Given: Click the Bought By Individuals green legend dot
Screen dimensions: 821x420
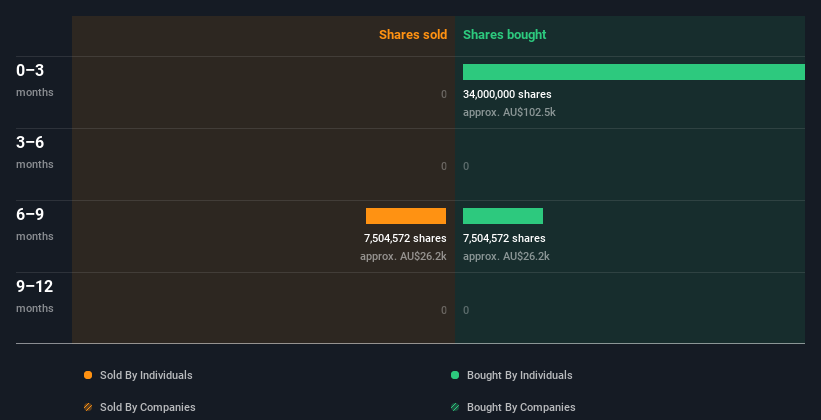Looking at the screenshot, I should (x=455, y=375).
